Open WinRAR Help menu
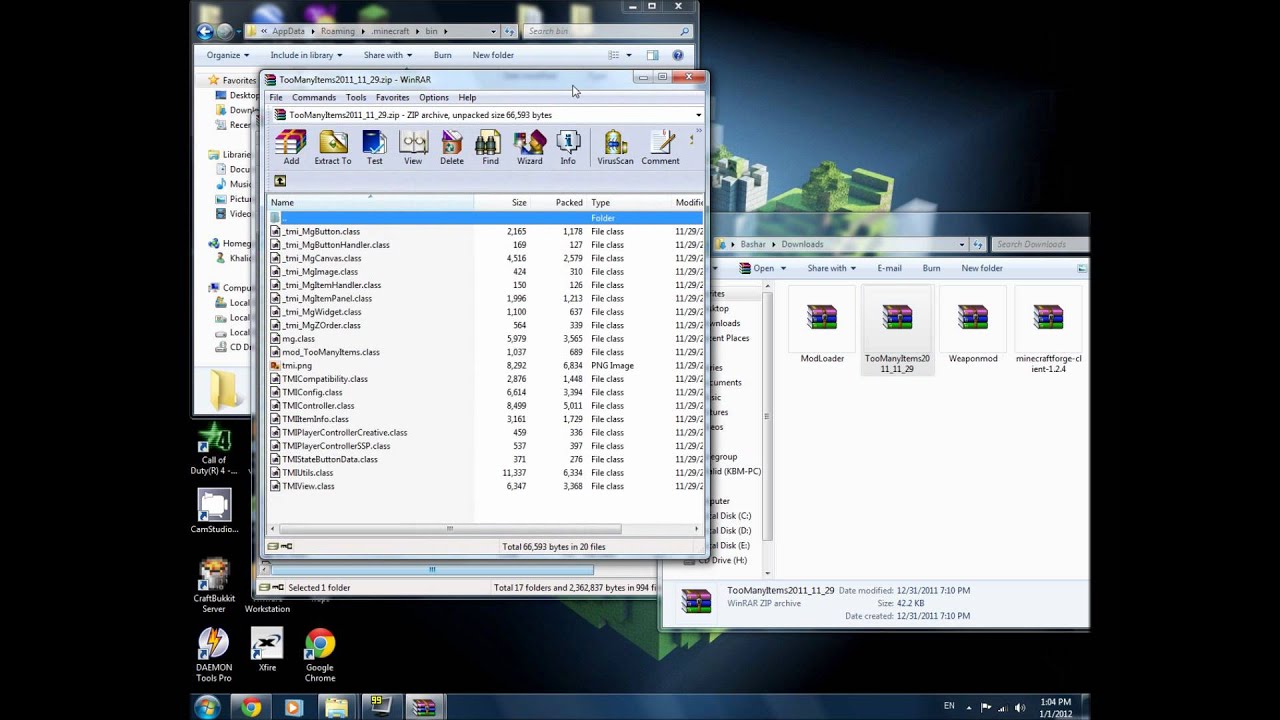Viewport: 1280px width, 720px height. pos(467,97)
